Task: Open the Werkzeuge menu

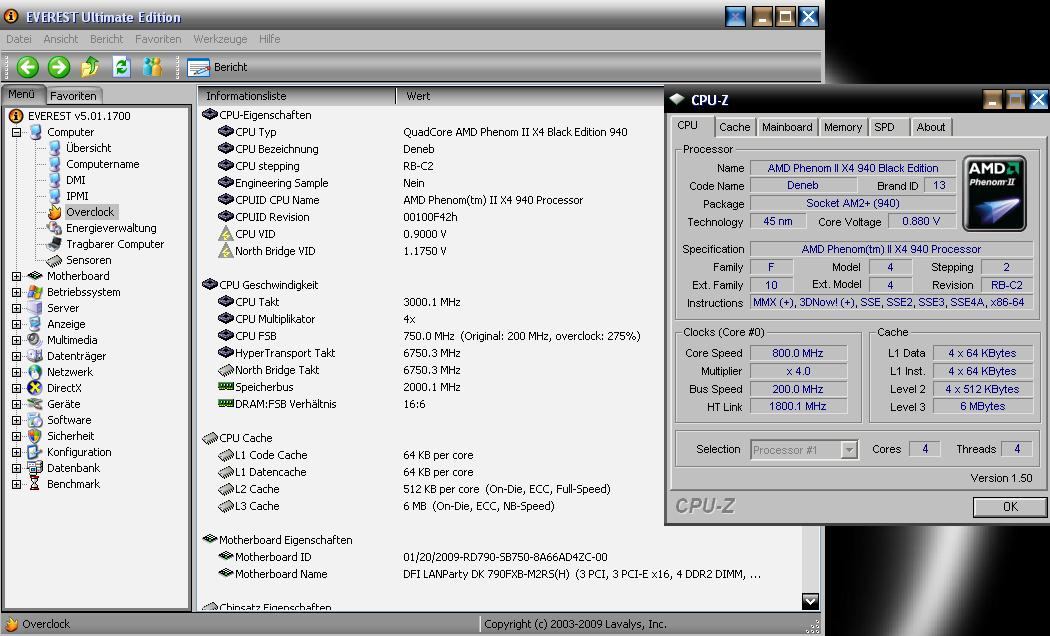Action: [220, 39]
